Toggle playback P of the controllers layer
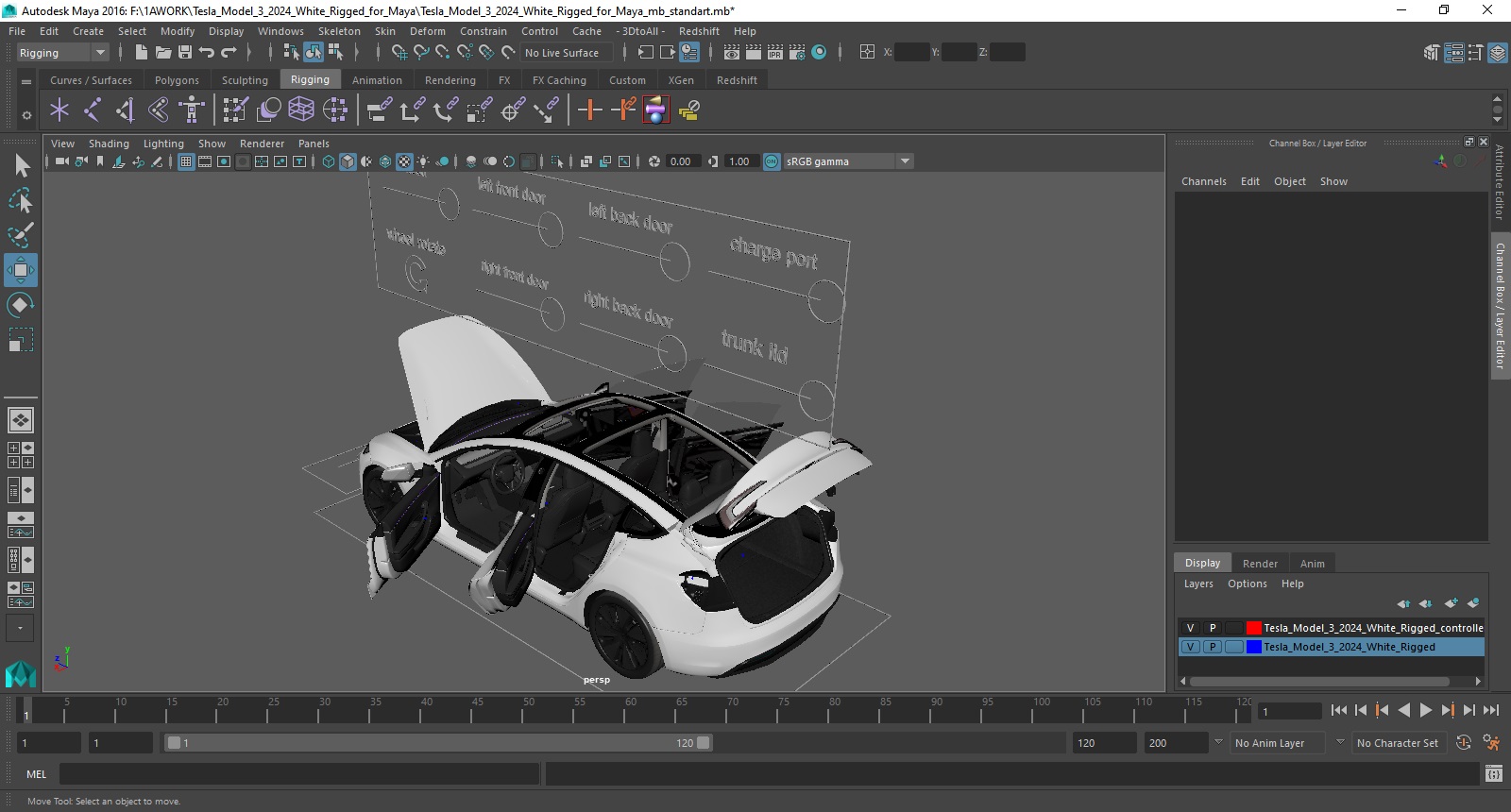 [x=1213, y=628]
